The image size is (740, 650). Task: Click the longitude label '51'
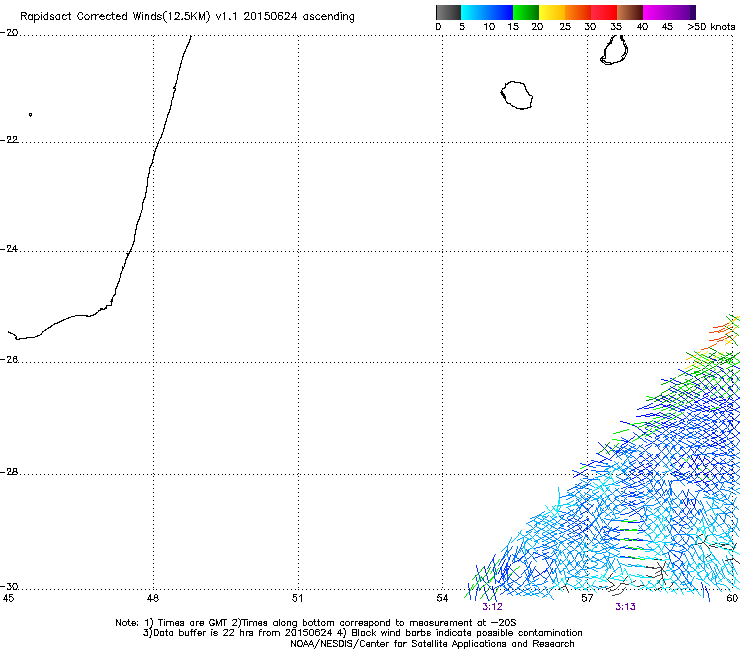(x=297, y=599)
